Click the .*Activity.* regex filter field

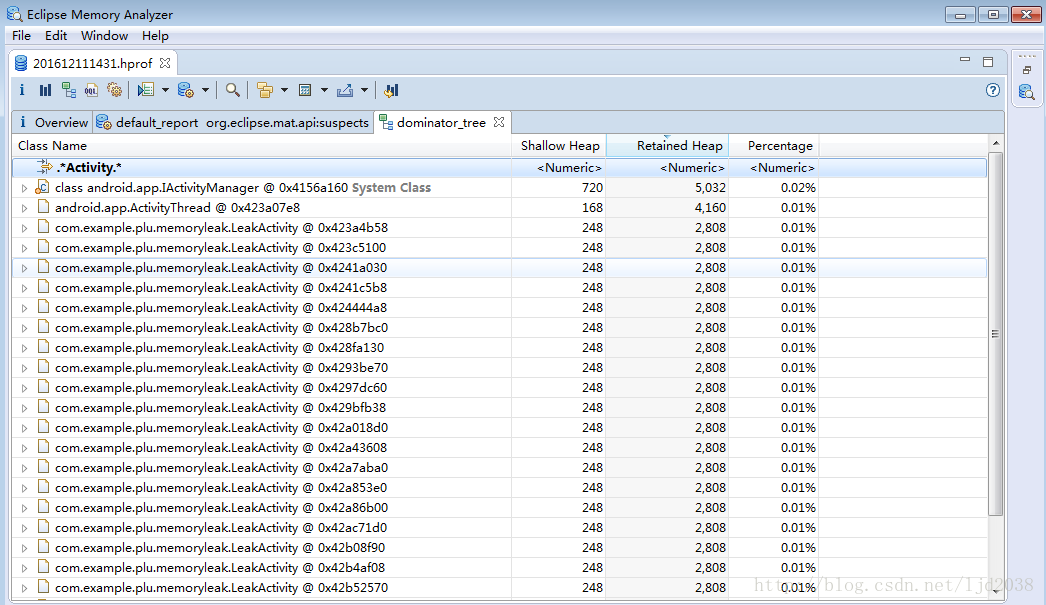(x=90, y=168)
